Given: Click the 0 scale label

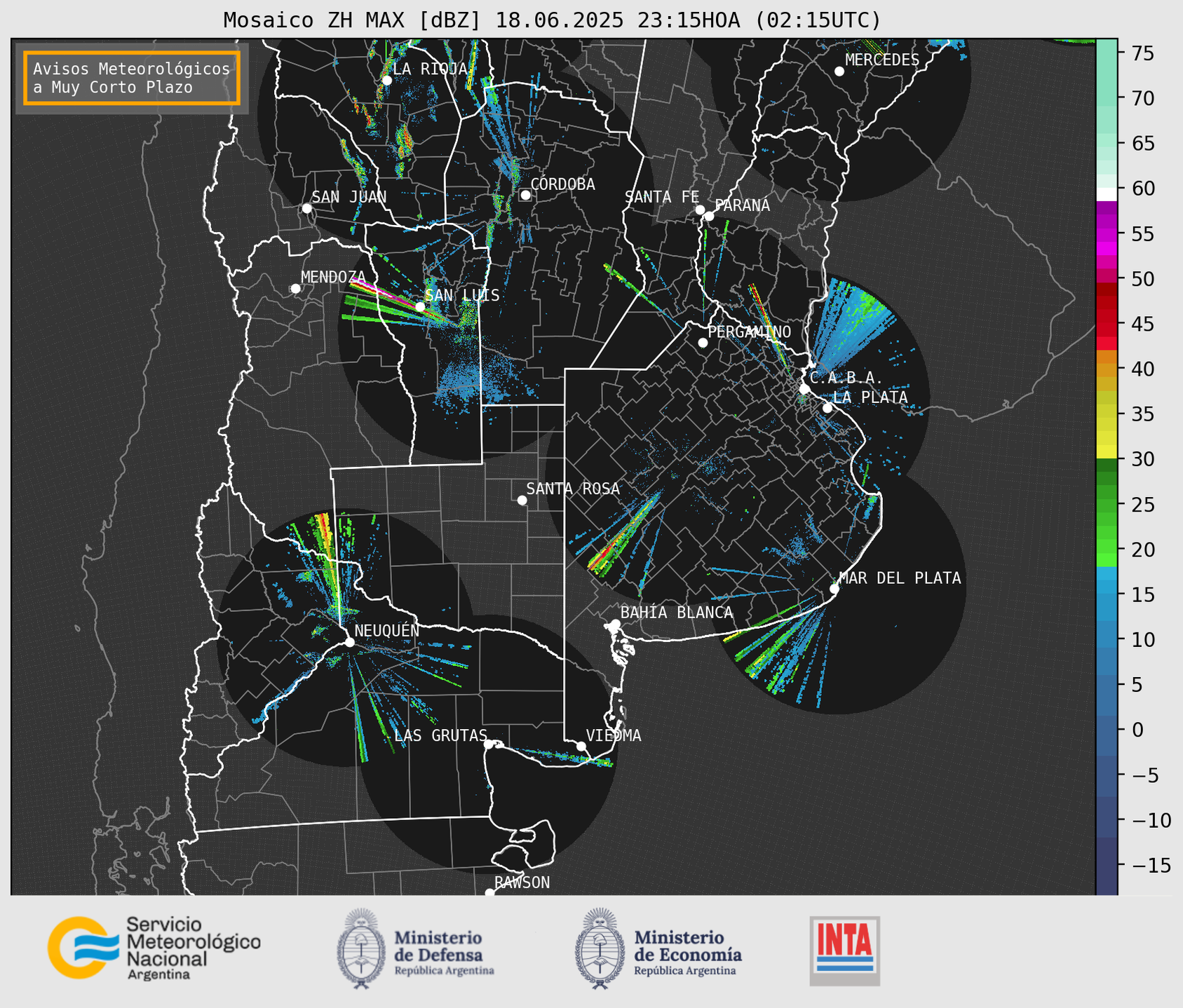Looking at the screenshot, I should tap(1137, 730).
